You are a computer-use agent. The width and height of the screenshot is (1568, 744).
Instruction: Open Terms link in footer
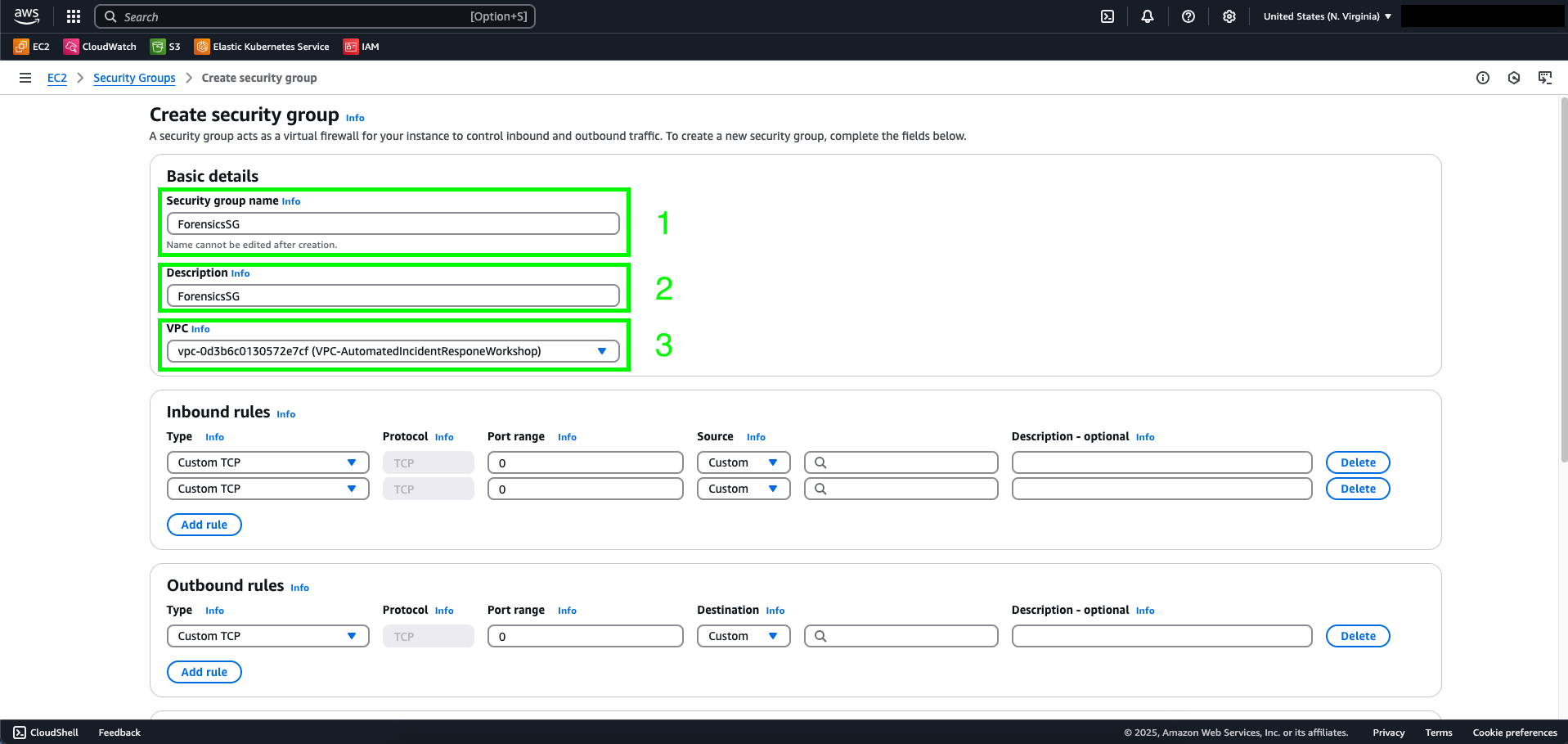click(x=1439, y=733)
